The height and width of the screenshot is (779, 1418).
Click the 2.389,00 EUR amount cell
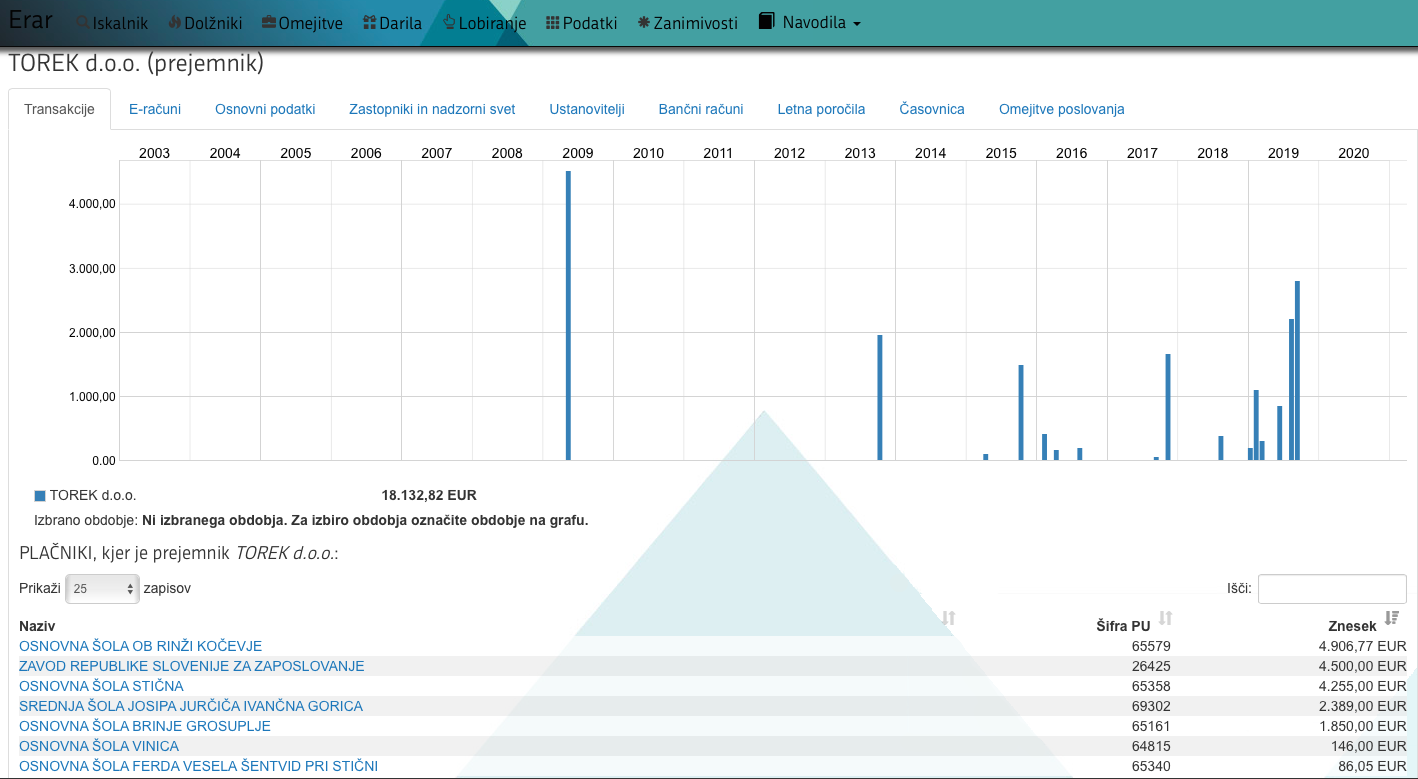1362,706
